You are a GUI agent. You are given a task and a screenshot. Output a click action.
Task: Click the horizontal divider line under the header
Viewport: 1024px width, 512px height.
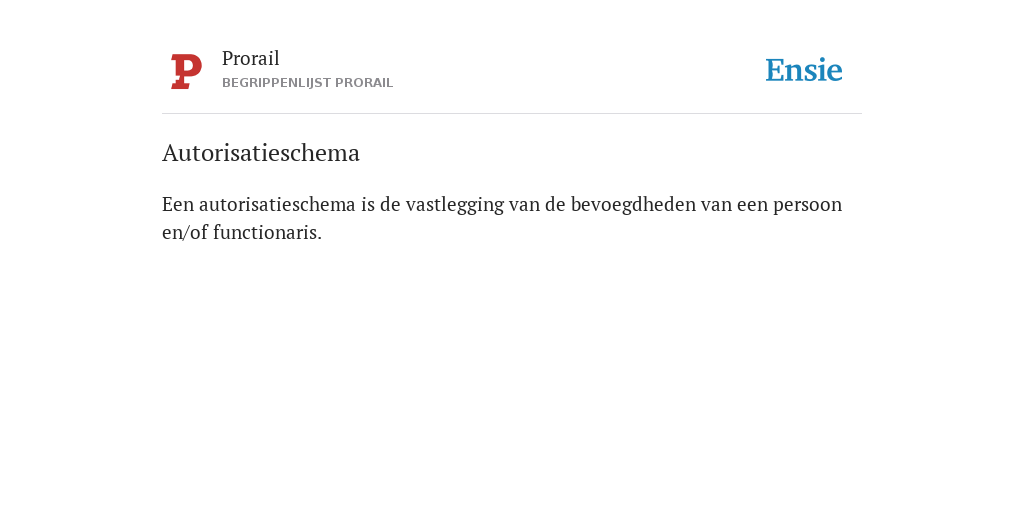[x=512, y=114]
